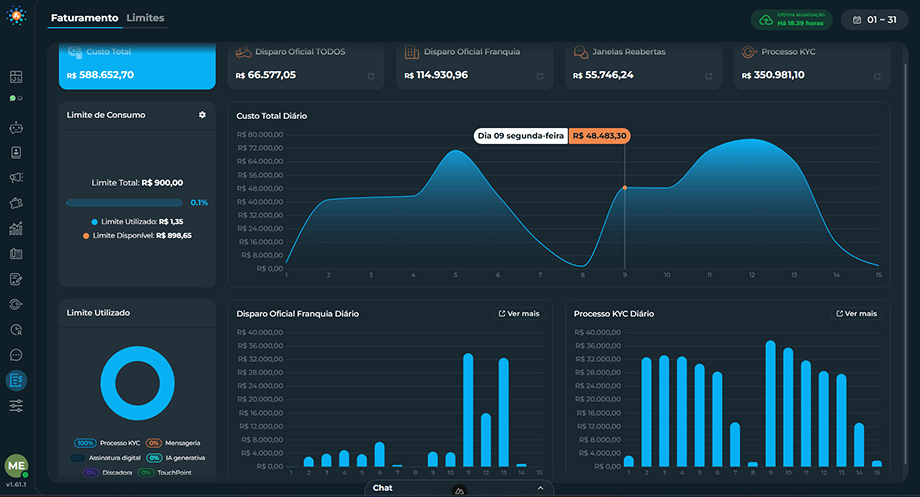
Task: Click Ver mais on Processo KYC Diário
Action: tap(856, 314)
